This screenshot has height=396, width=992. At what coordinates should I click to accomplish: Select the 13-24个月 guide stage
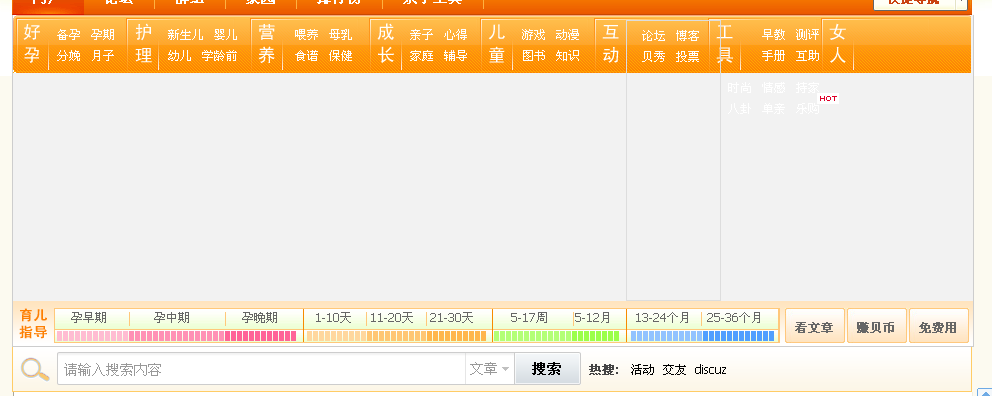(662, 318)
